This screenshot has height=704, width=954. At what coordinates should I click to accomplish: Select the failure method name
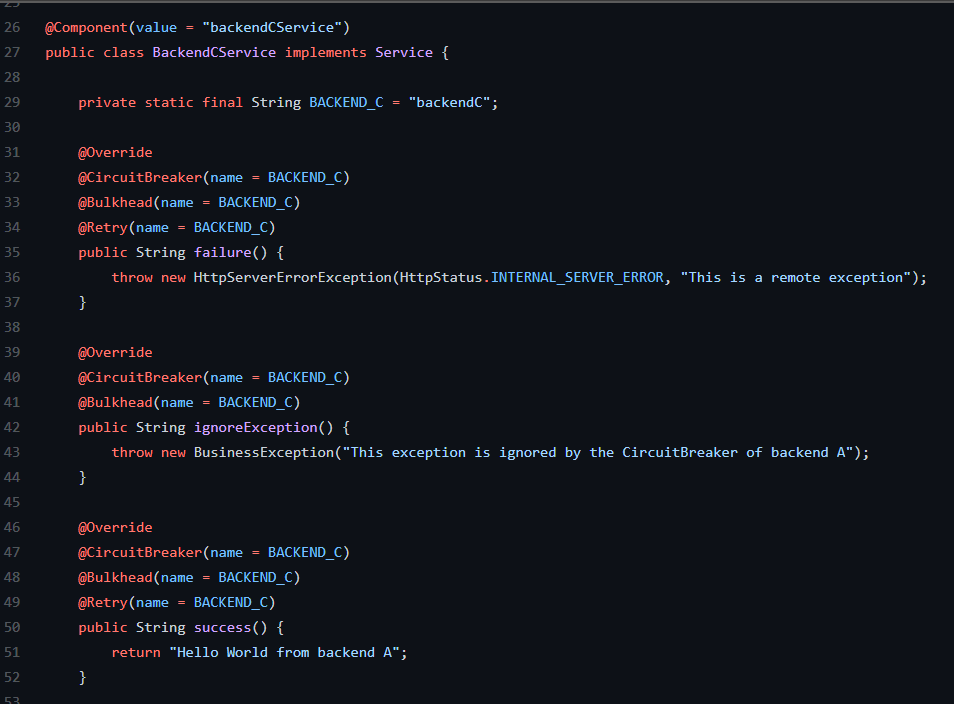coord(222,252)
